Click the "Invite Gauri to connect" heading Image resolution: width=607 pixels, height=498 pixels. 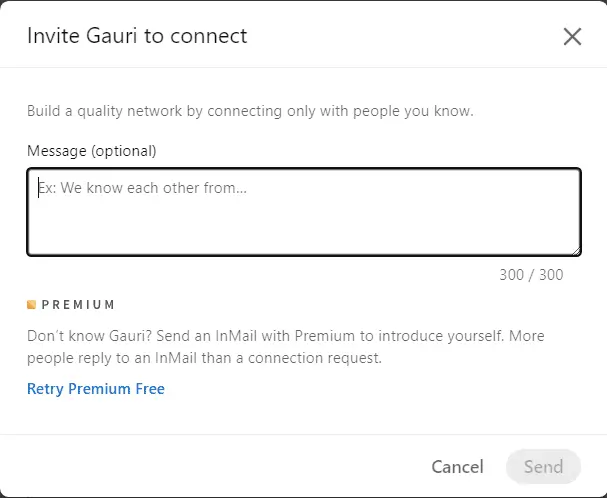coord(137,37)
